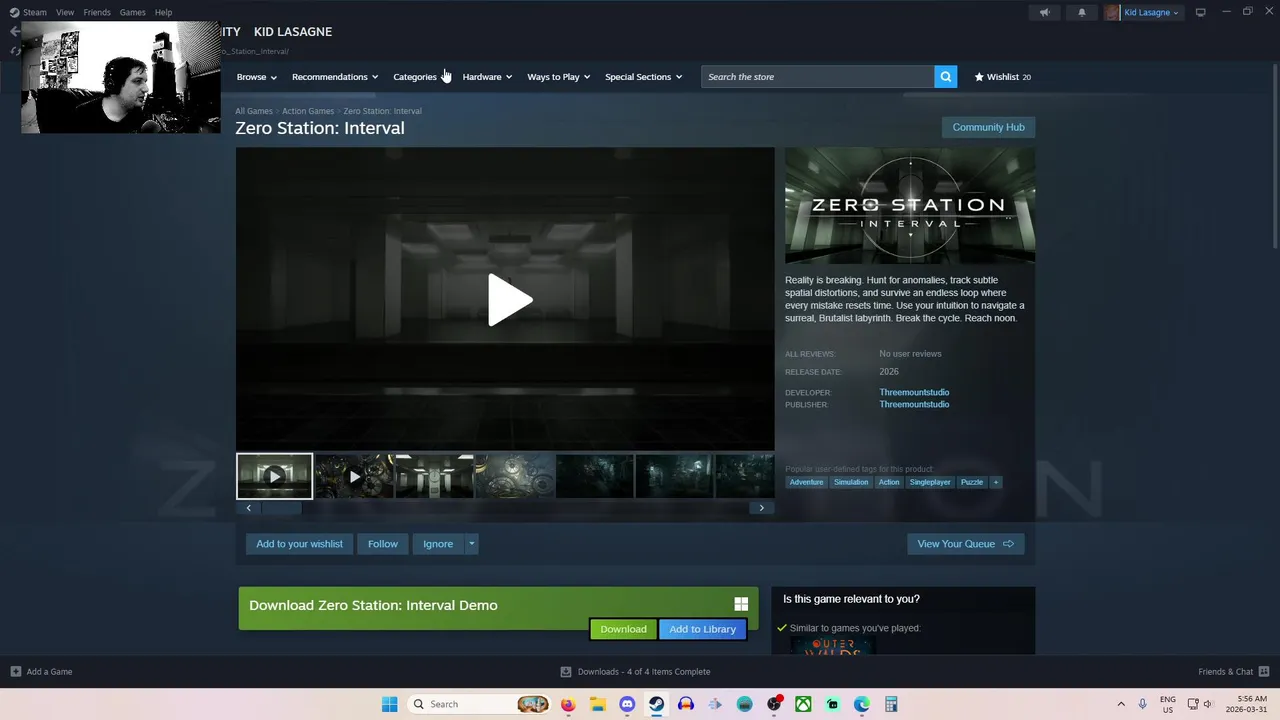
Task: Click the Threemountstudio publisher link
Action: point(914,405)
